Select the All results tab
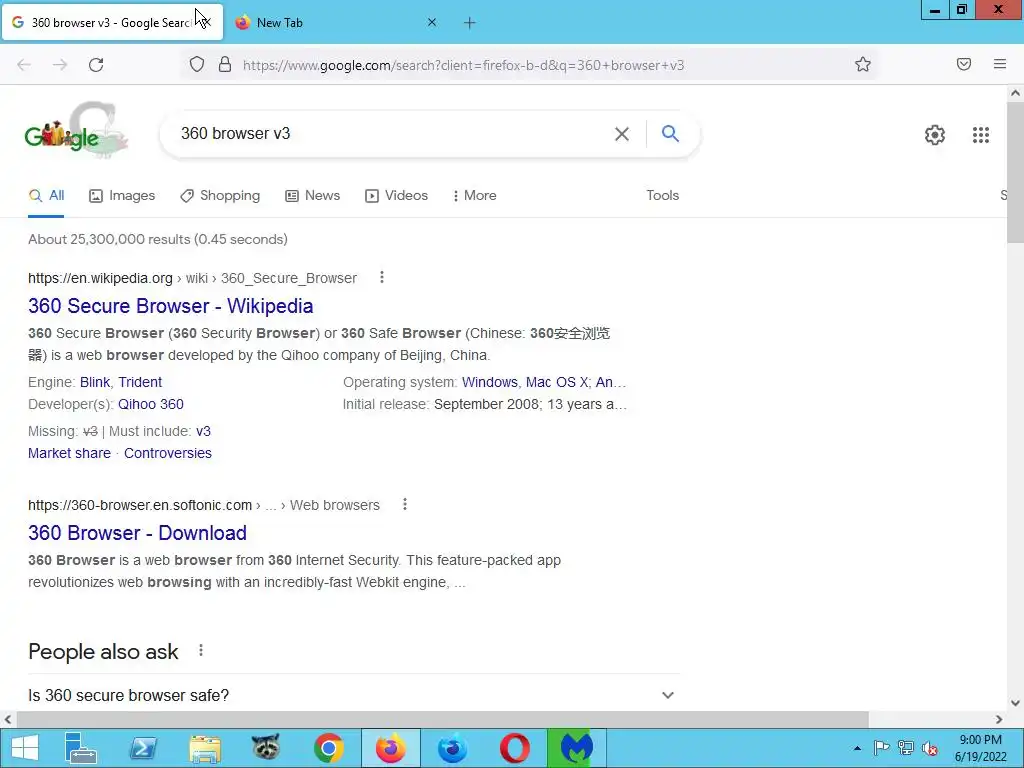The height and width of the screenshot is (768, 1024). click(x=46, y=195)
